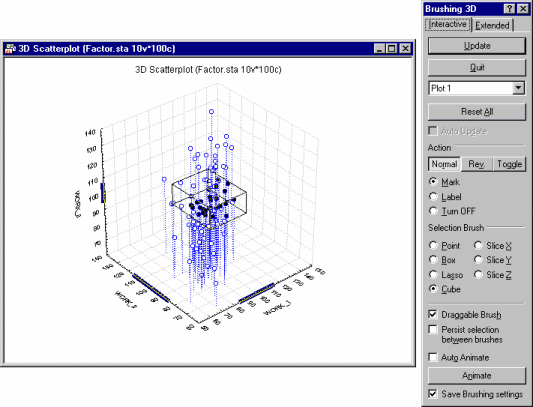
Task: Select the Label radio option
Action: point(445,197)
